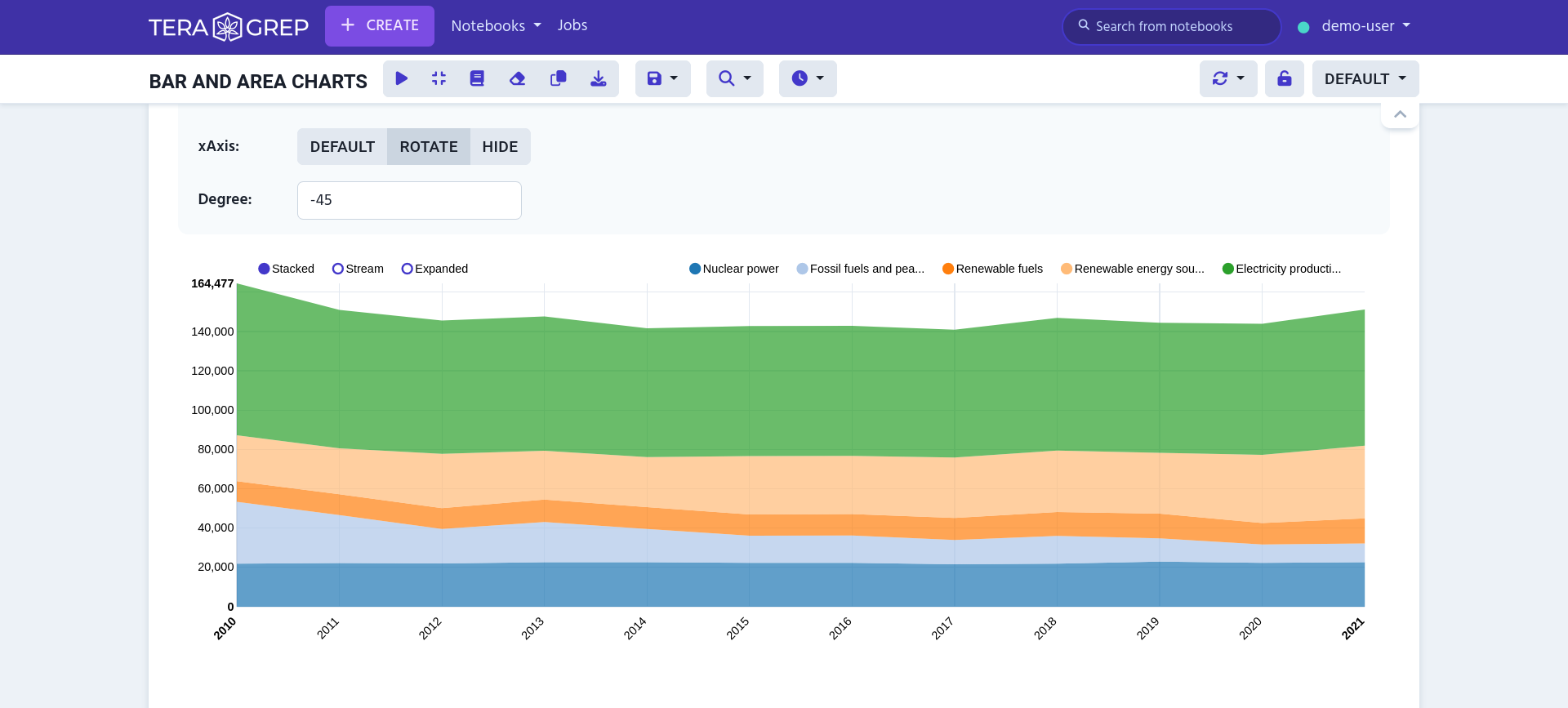The height and width of the screenshot is (708, 1568).
Task: Toggle Renewable fuels legend series
Action: (x=992, y=269)
